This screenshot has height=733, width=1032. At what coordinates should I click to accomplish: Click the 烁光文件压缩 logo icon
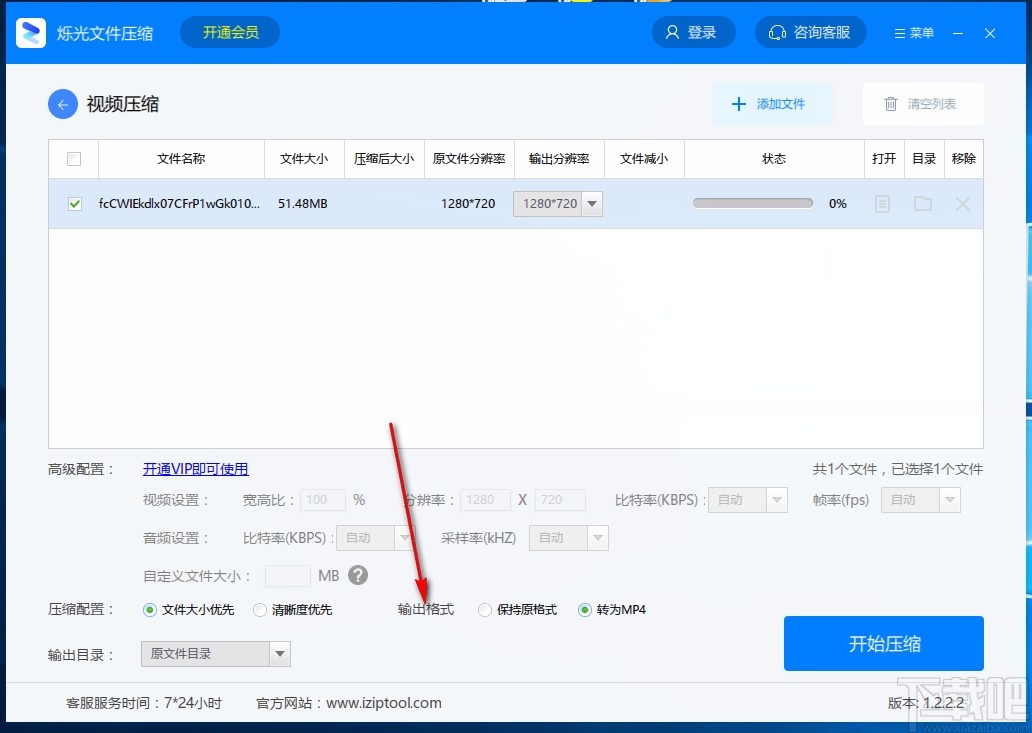29,32
